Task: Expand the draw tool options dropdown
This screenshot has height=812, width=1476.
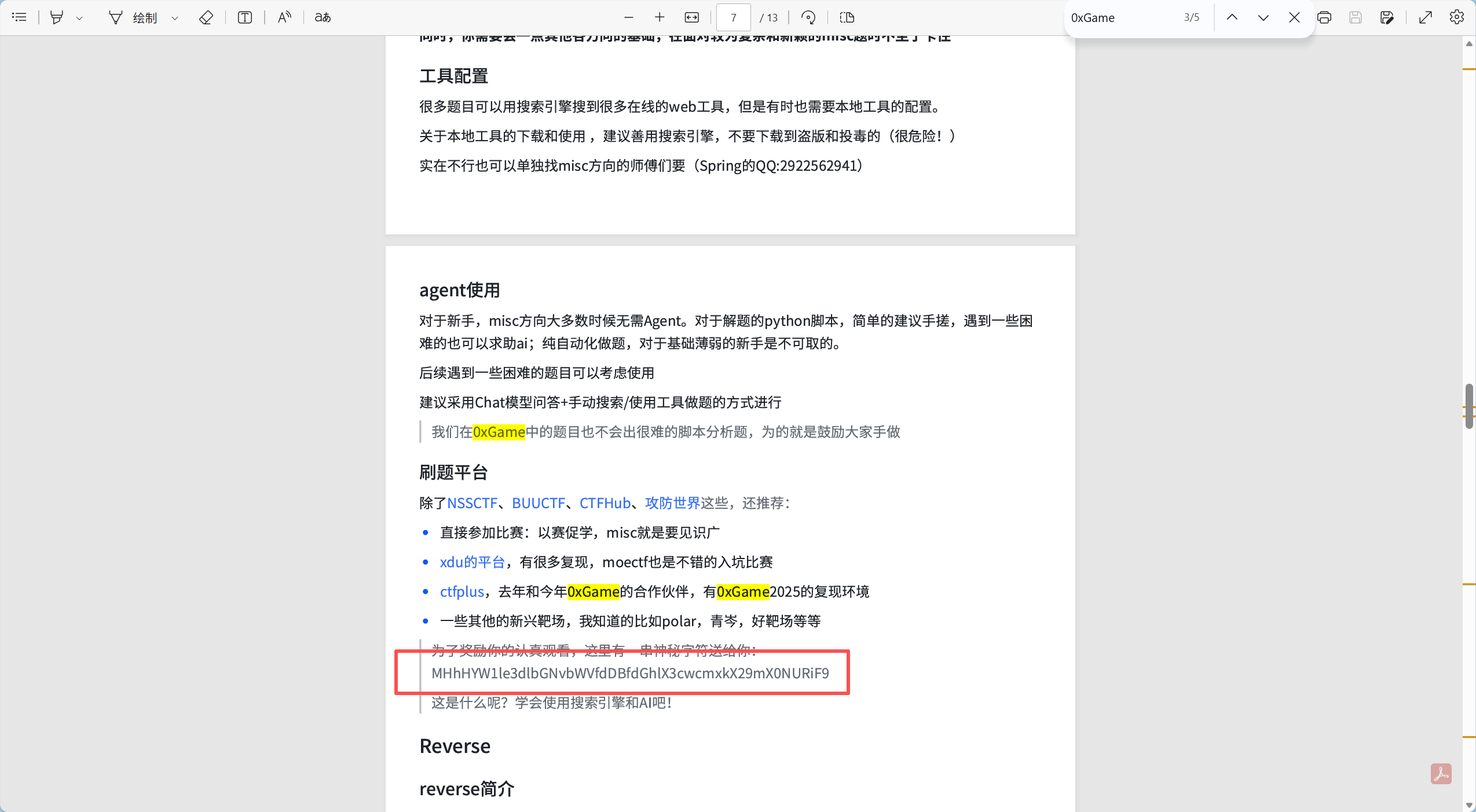Action: coord(175,18)
